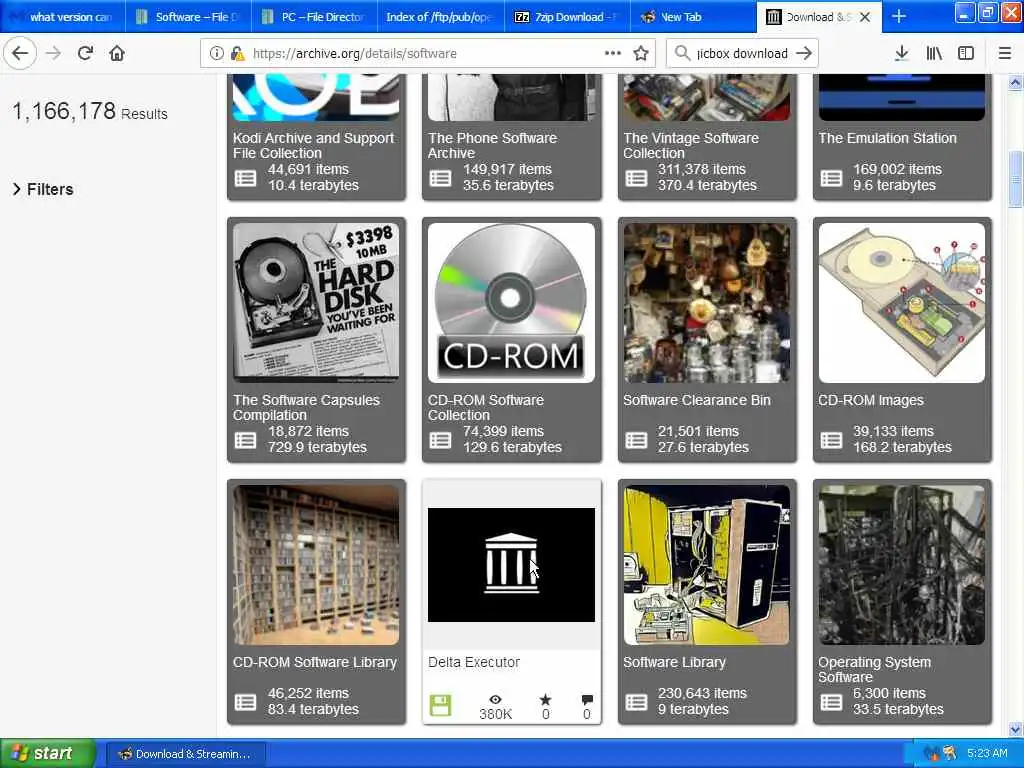Click the CD-ROM Images list icon
Image resolution: width=1024 pixels, height=768 pixels.
(x=831, y=440)
